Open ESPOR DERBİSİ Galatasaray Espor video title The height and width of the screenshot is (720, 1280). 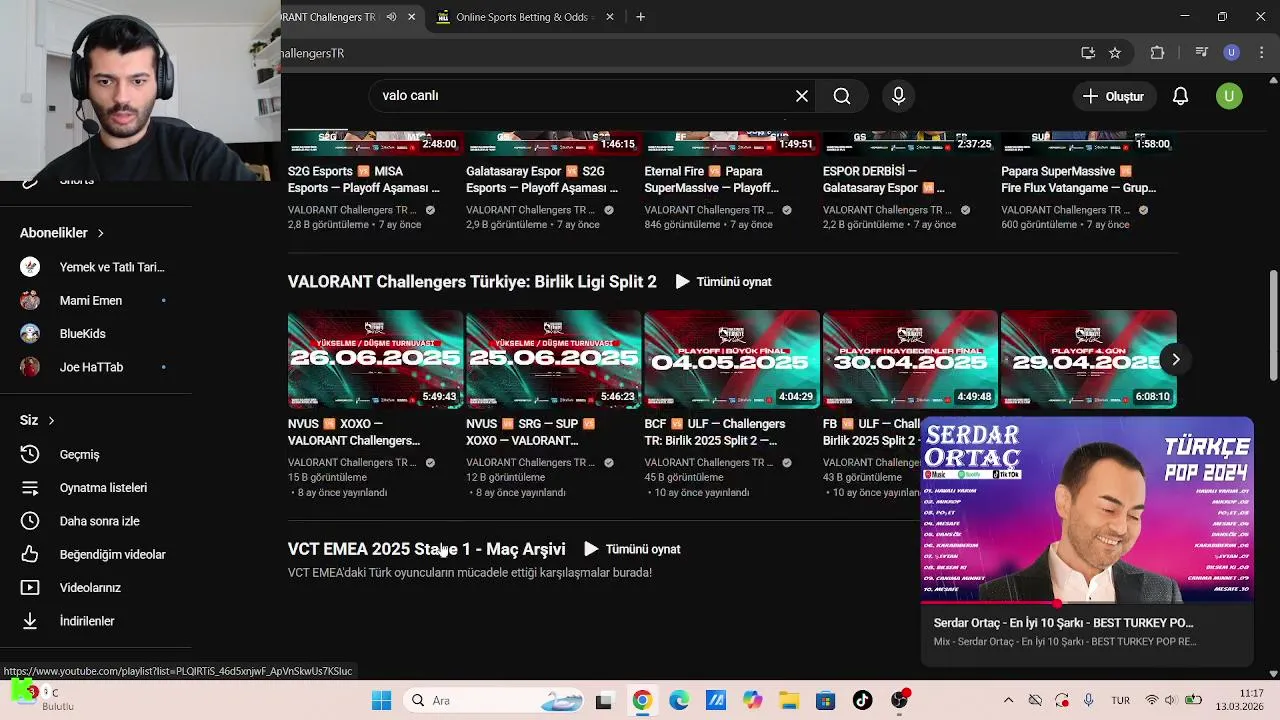pyautogui.click(x=884, y=180)
